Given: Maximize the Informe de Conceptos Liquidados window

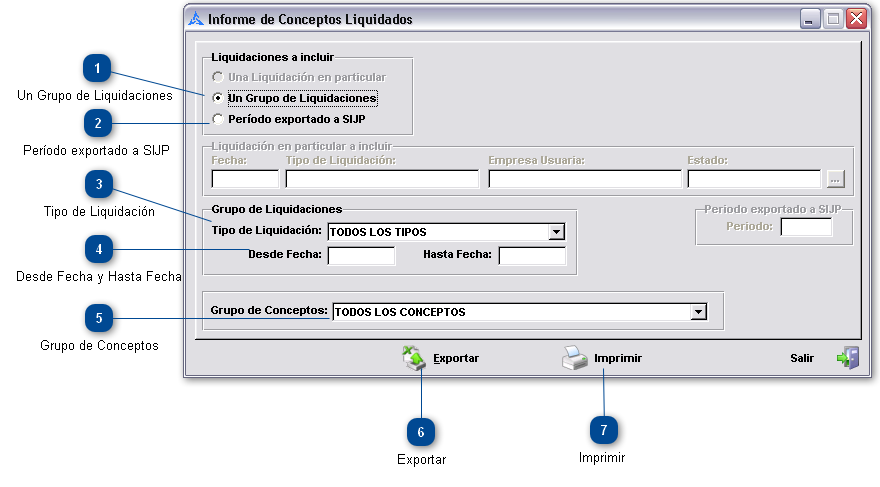Looking at the screenshot, I should 833,19.
